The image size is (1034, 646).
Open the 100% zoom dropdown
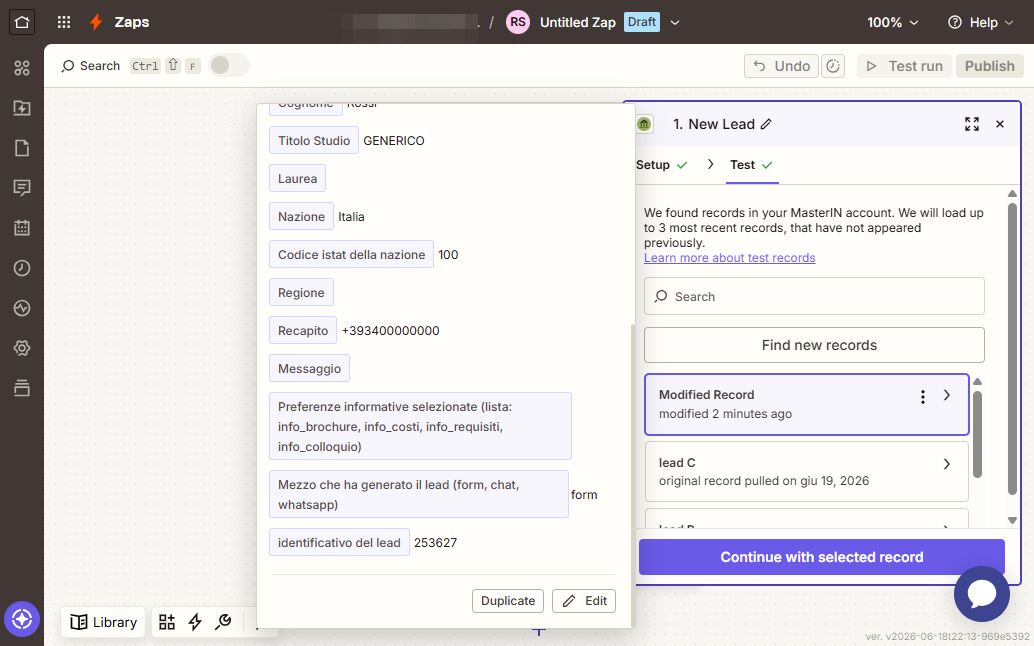(x=892, y=22)
